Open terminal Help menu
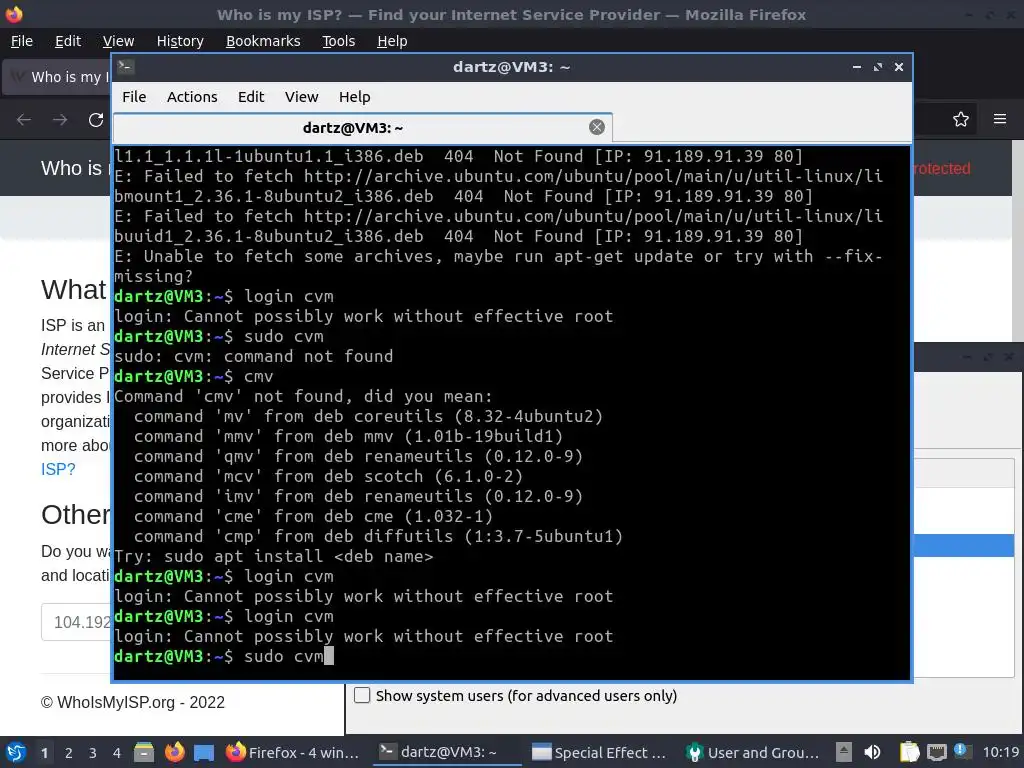This screenshot has height=768, width=1024. click(355, 97)
